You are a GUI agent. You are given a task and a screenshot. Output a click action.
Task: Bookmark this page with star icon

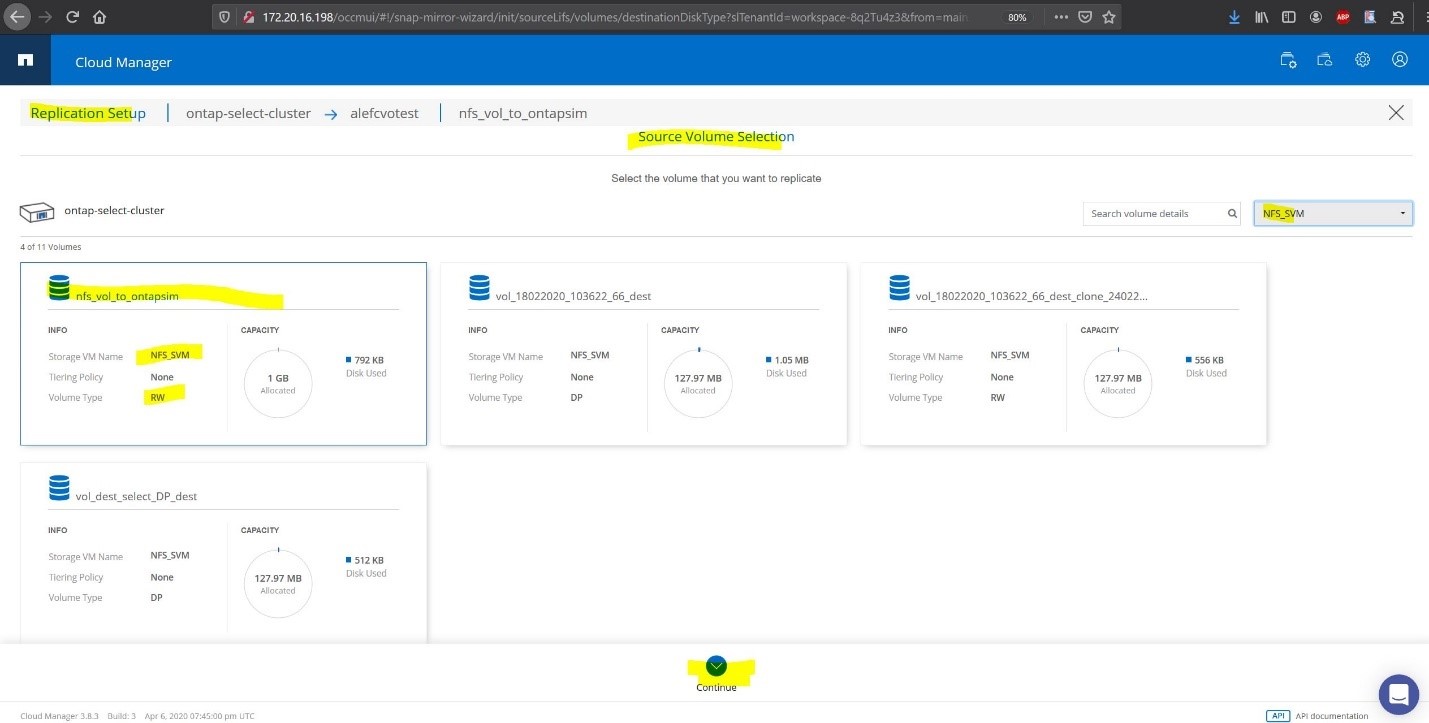(1109, 17)
